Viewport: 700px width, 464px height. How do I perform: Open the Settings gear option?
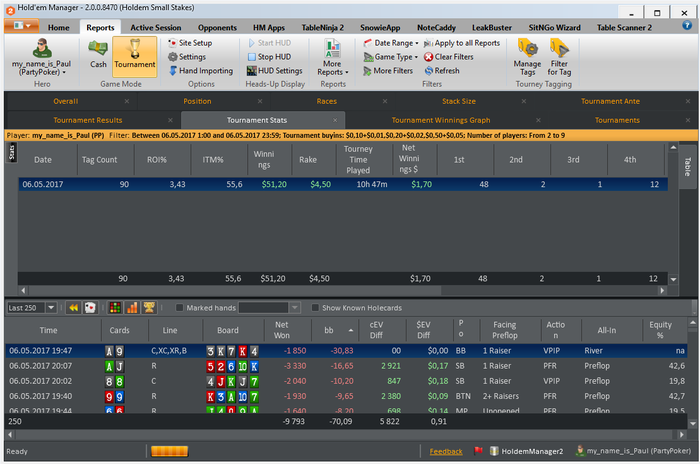pos(187,57)
